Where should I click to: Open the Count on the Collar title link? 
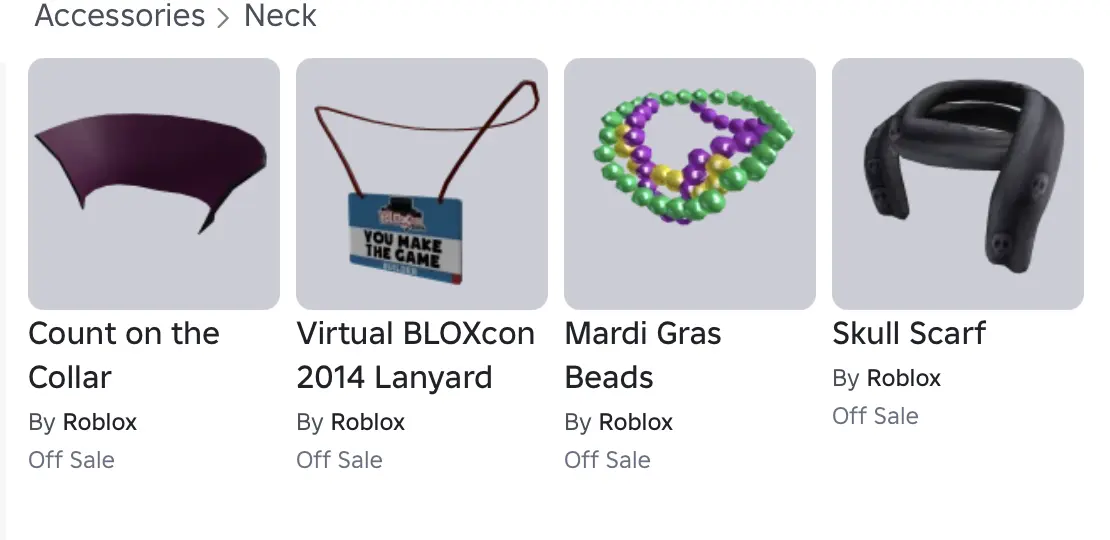point(124,355)
